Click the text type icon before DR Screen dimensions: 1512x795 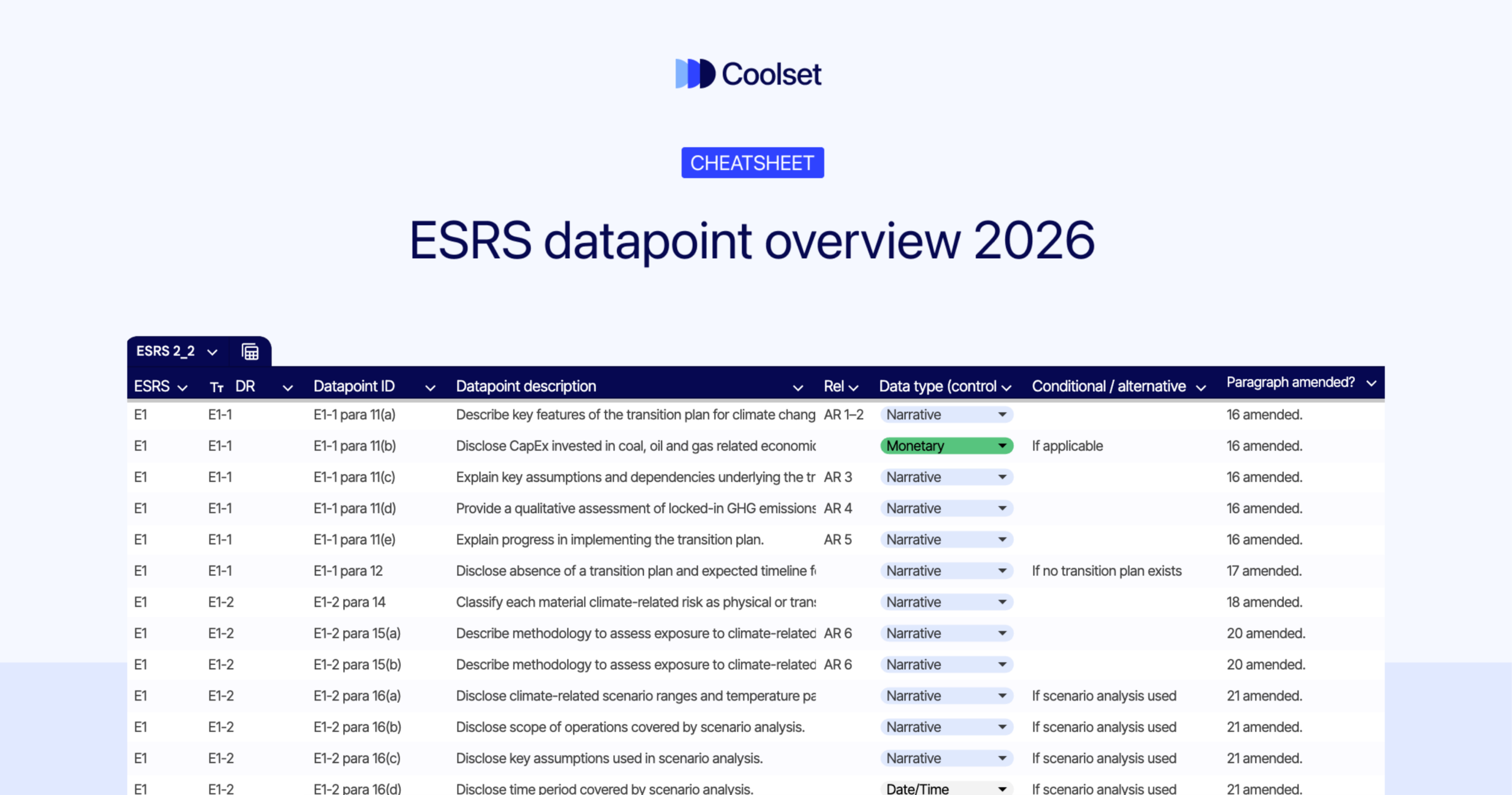click(217, 387)
